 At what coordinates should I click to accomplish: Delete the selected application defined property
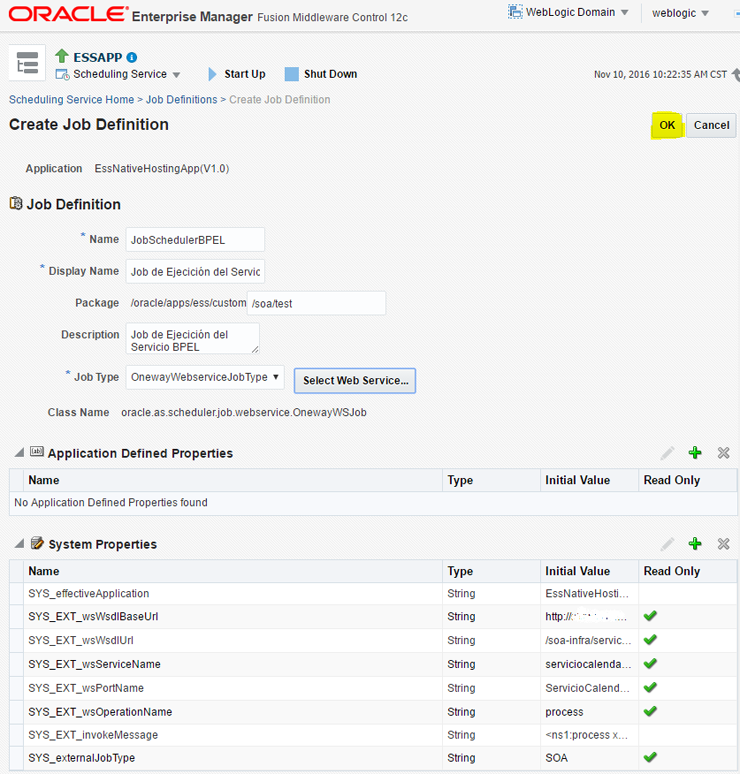coord(723,453)
